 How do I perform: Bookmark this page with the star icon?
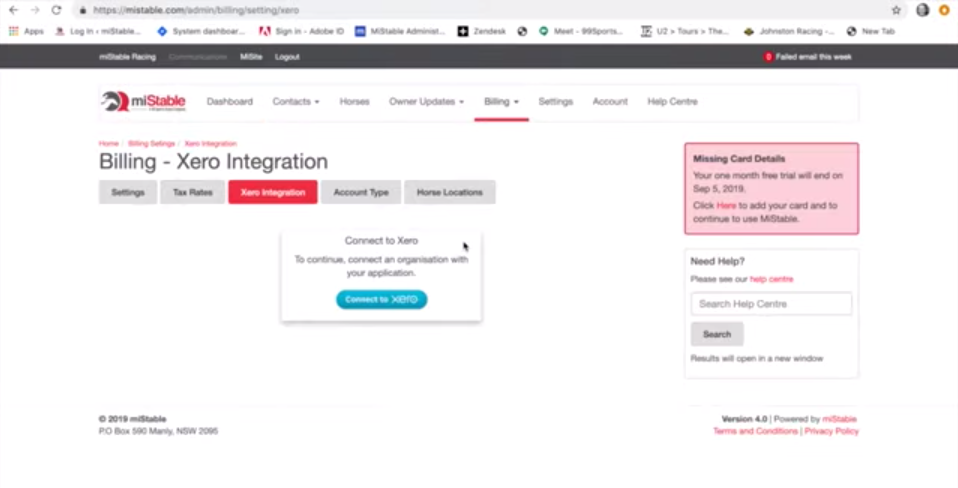pyautogui.click(x=896, y=10)
